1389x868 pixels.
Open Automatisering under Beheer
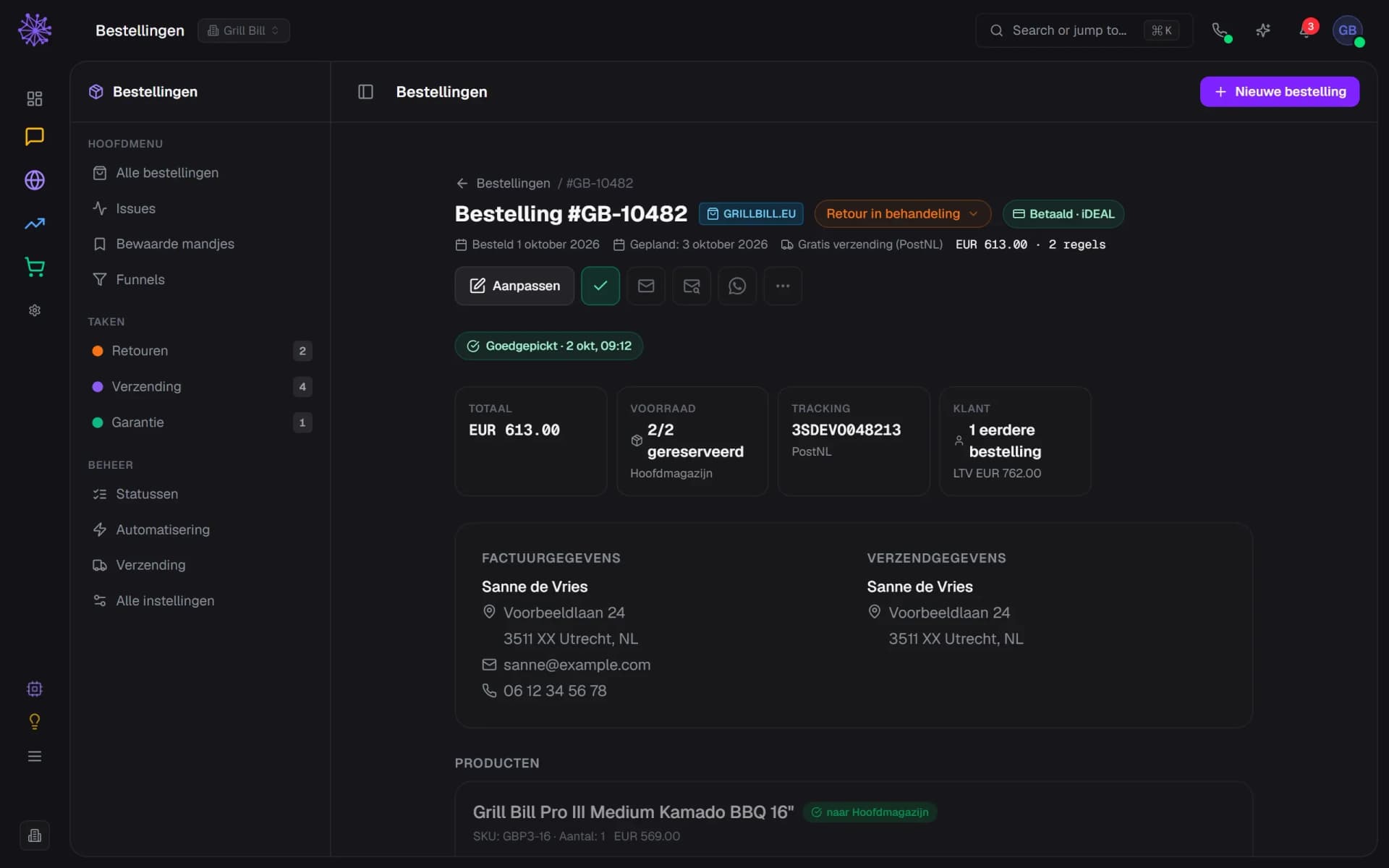[200, 529]
